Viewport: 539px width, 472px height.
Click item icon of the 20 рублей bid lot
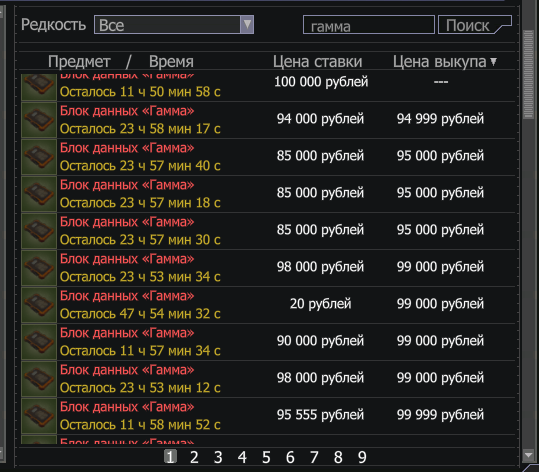[x=39, y=305]
